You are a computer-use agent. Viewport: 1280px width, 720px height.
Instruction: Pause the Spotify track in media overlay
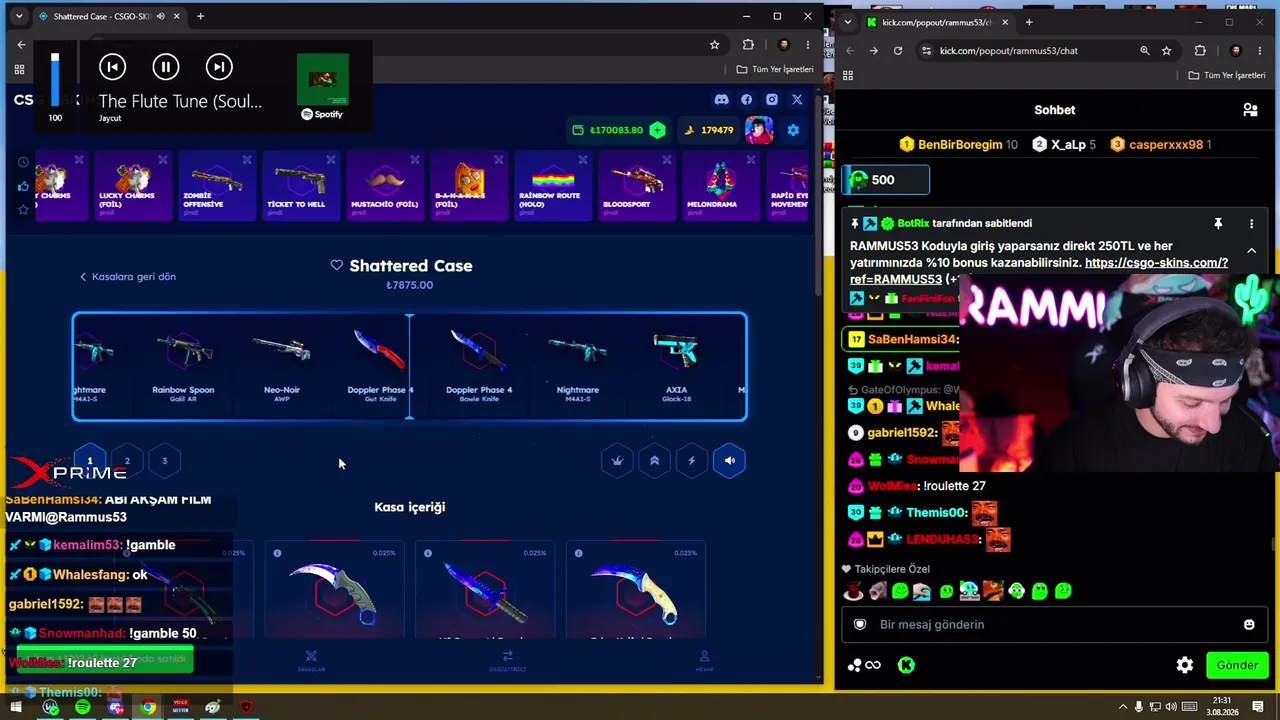[x=166, y=67]
